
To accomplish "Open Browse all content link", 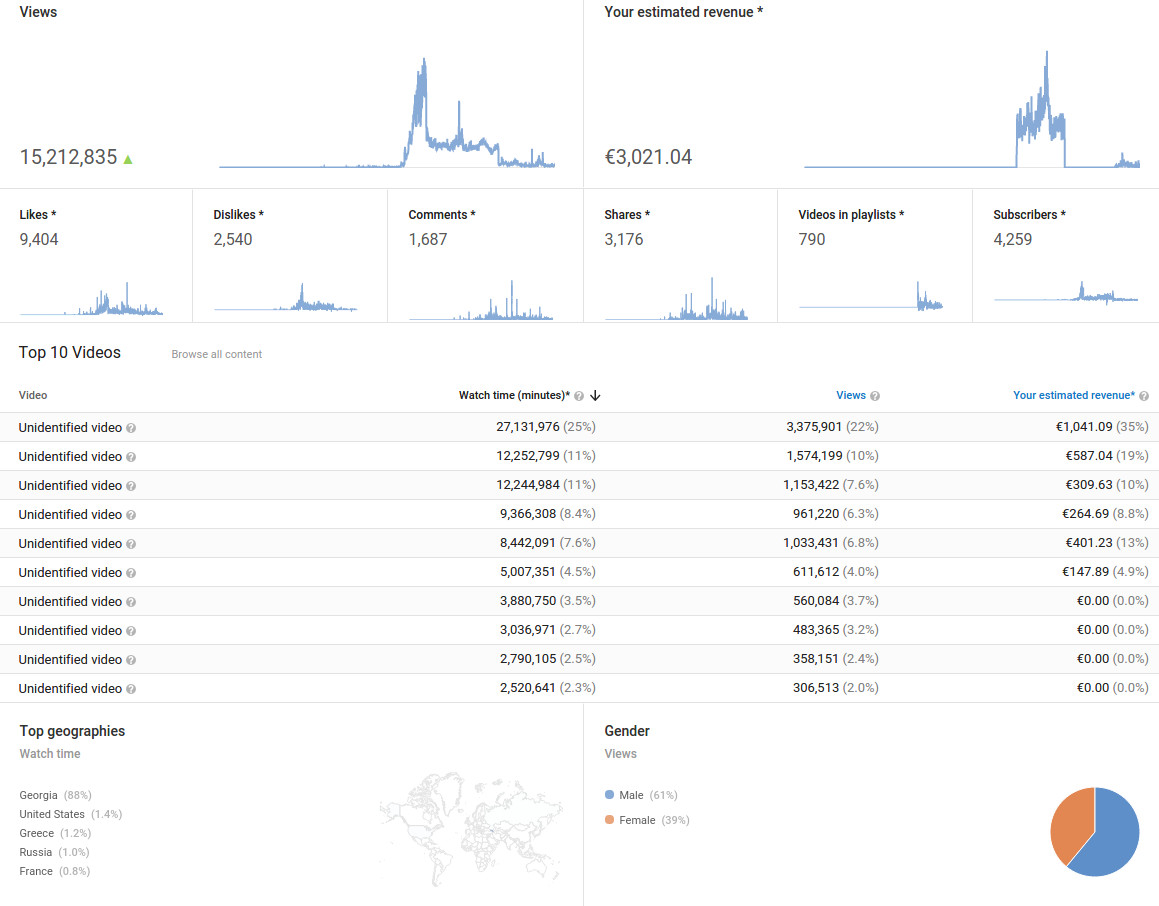I will coord(217,354).
